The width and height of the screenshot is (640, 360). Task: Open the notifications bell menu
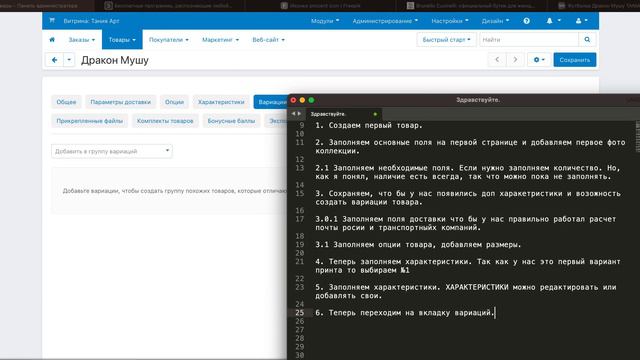click(553, 21)
